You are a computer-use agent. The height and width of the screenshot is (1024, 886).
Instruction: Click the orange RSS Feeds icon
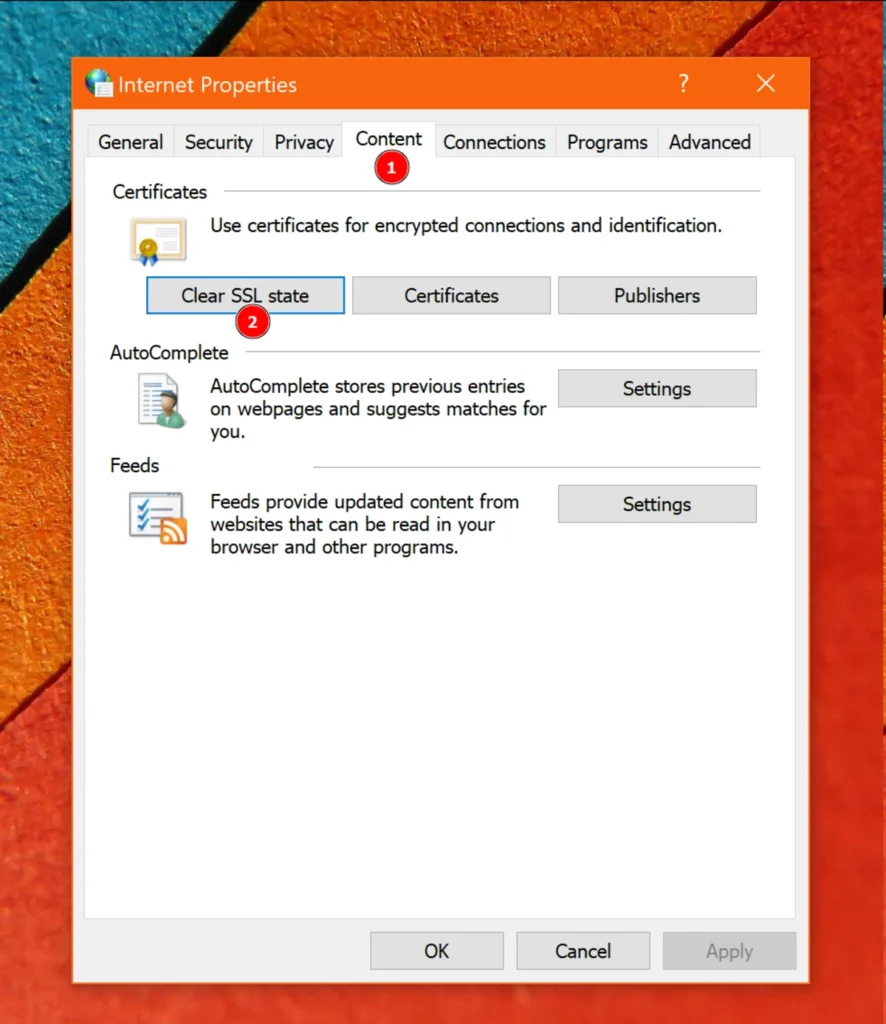click(156, 516)
